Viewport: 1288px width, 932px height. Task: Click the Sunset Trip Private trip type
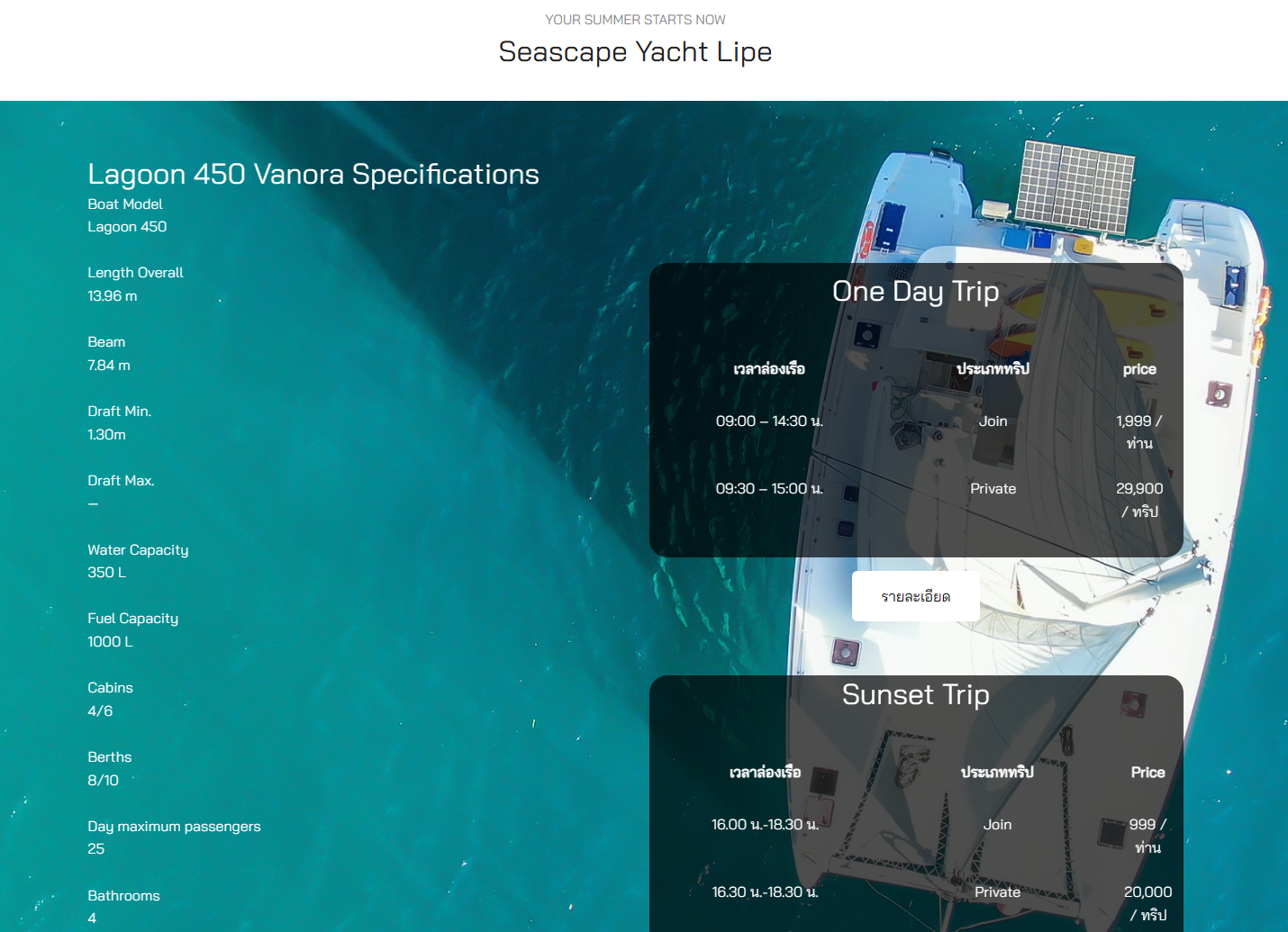coord(997,892)
